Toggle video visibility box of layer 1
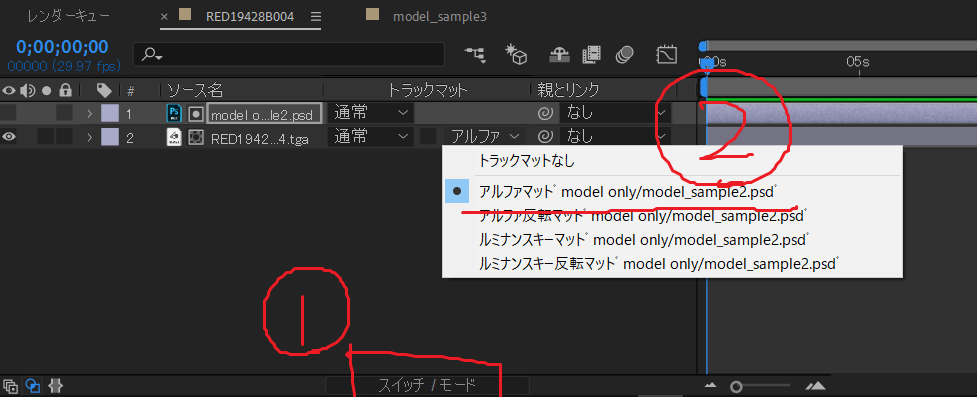This screenshot has height=397, width=977. 9,113
